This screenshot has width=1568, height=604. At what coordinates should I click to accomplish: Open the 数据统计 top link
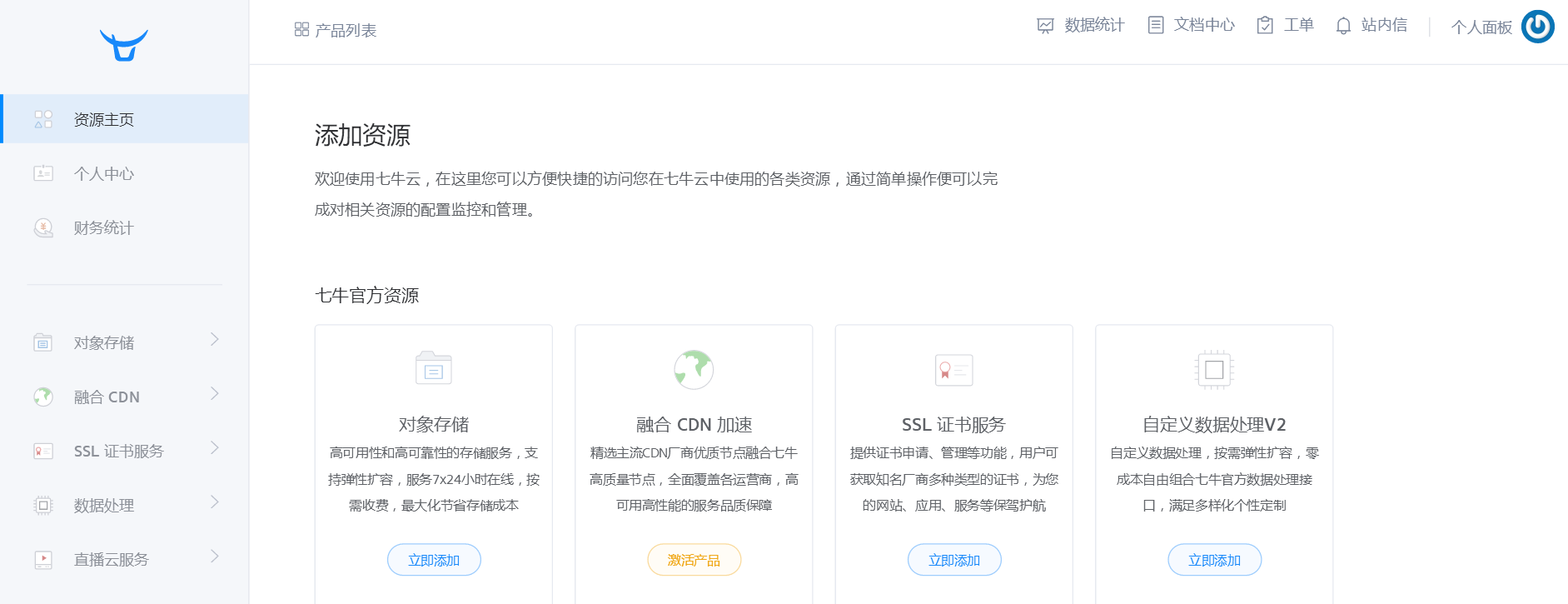[x=1094, y=25]
